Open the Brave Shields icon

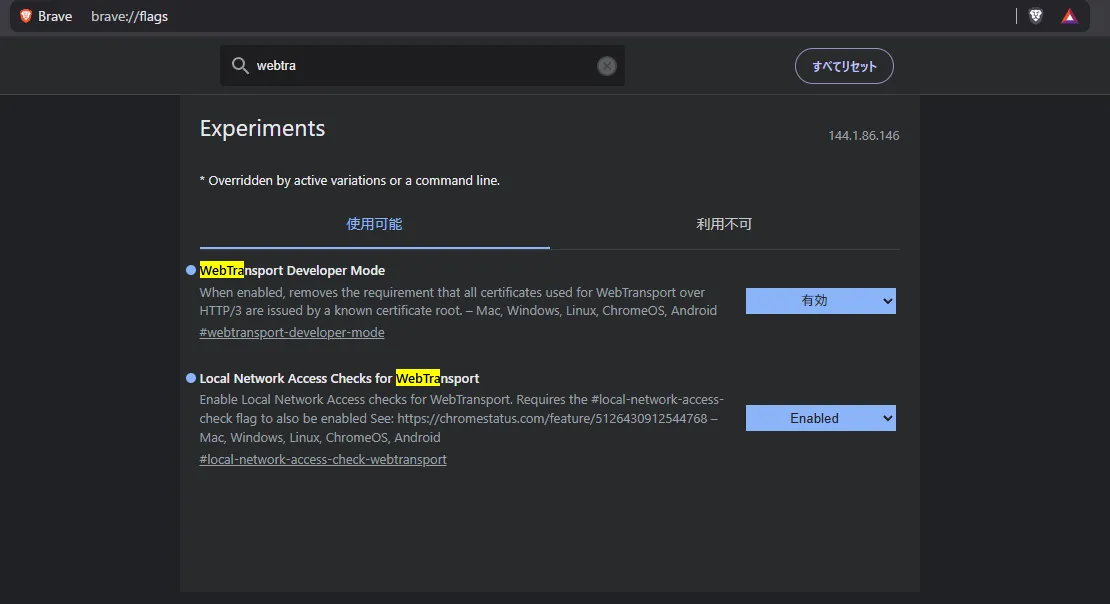click(1036, 16)
